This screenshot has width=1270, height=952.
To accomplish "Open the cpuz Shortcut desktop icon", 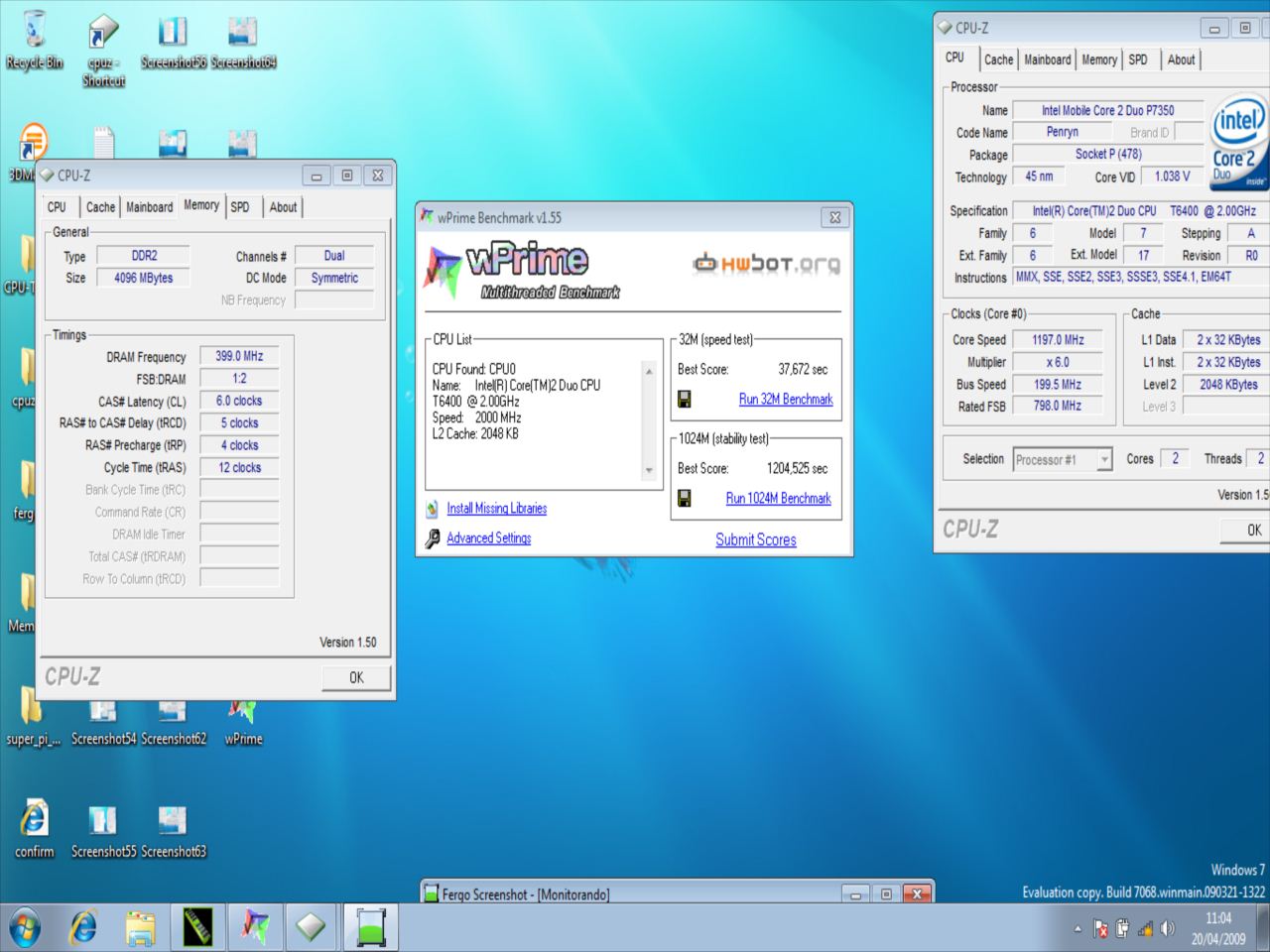I will pyautogui.click(x=103, y=50).
